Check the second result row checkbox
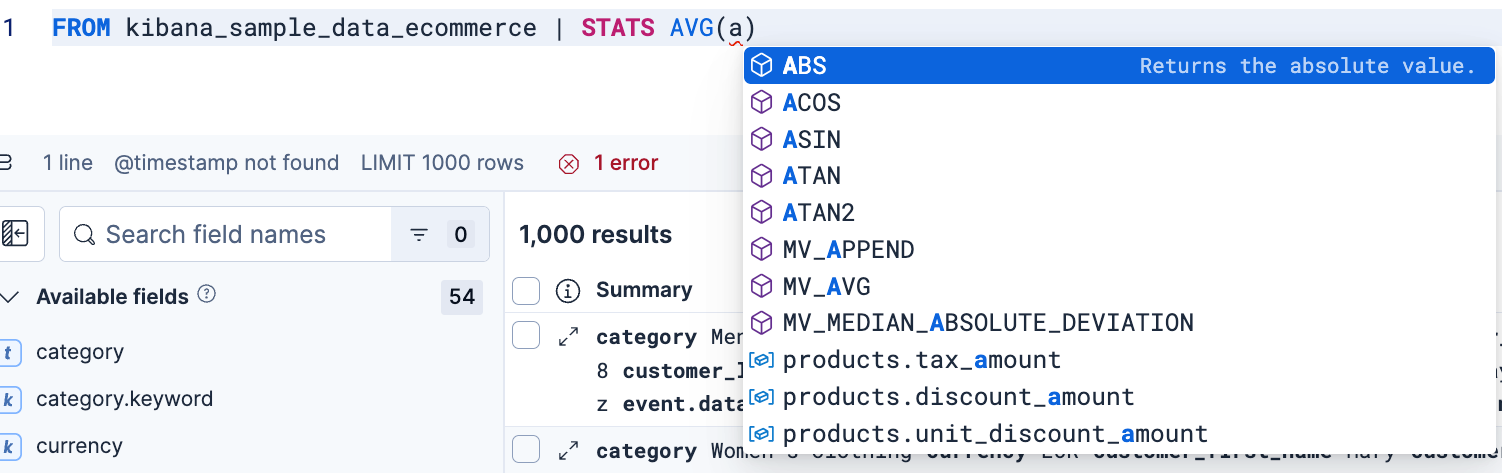This screenshot has width=1502, height=473. click(x=526, y=450)
